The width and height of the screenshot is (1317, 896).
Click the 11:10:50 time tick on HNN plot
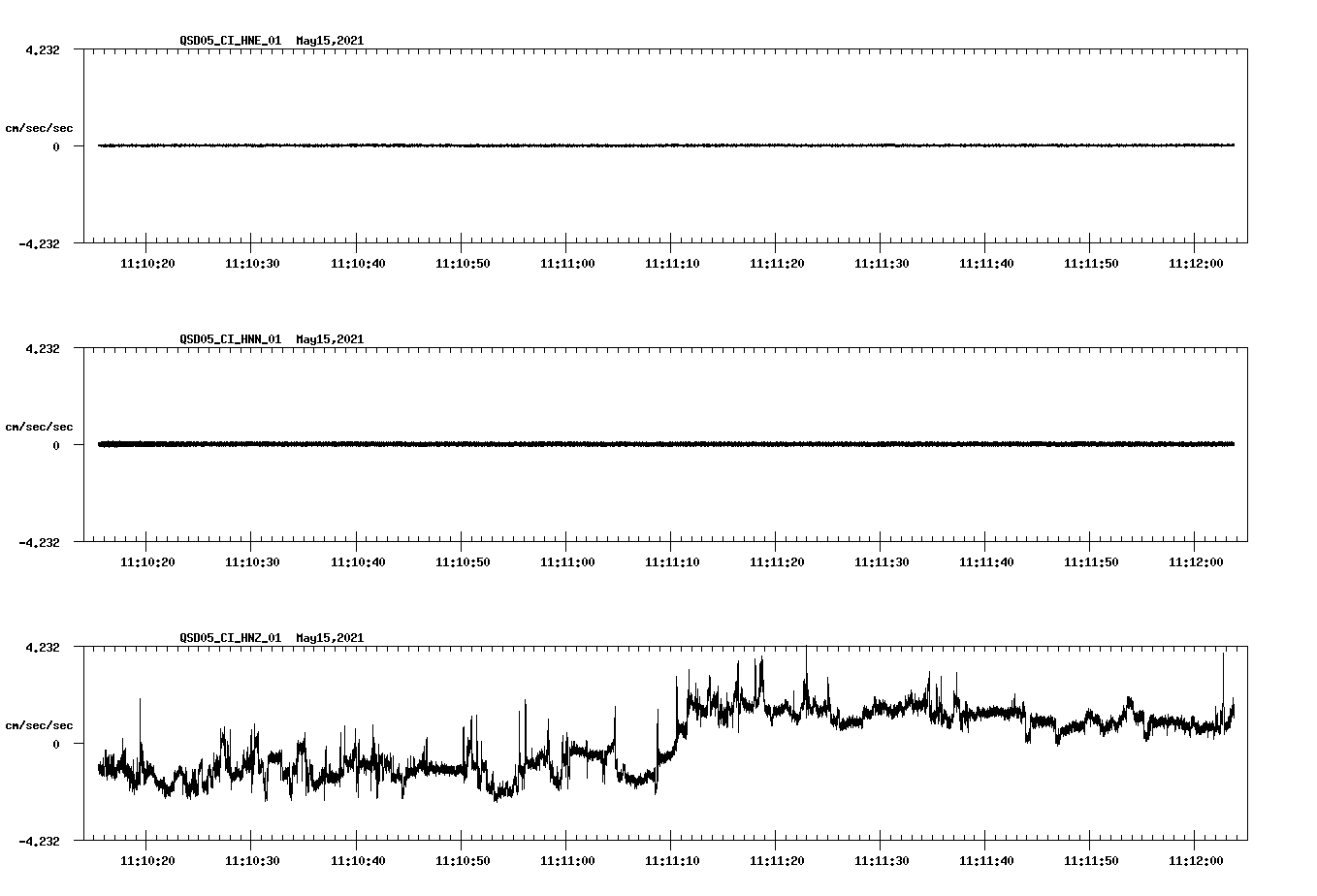461,560
